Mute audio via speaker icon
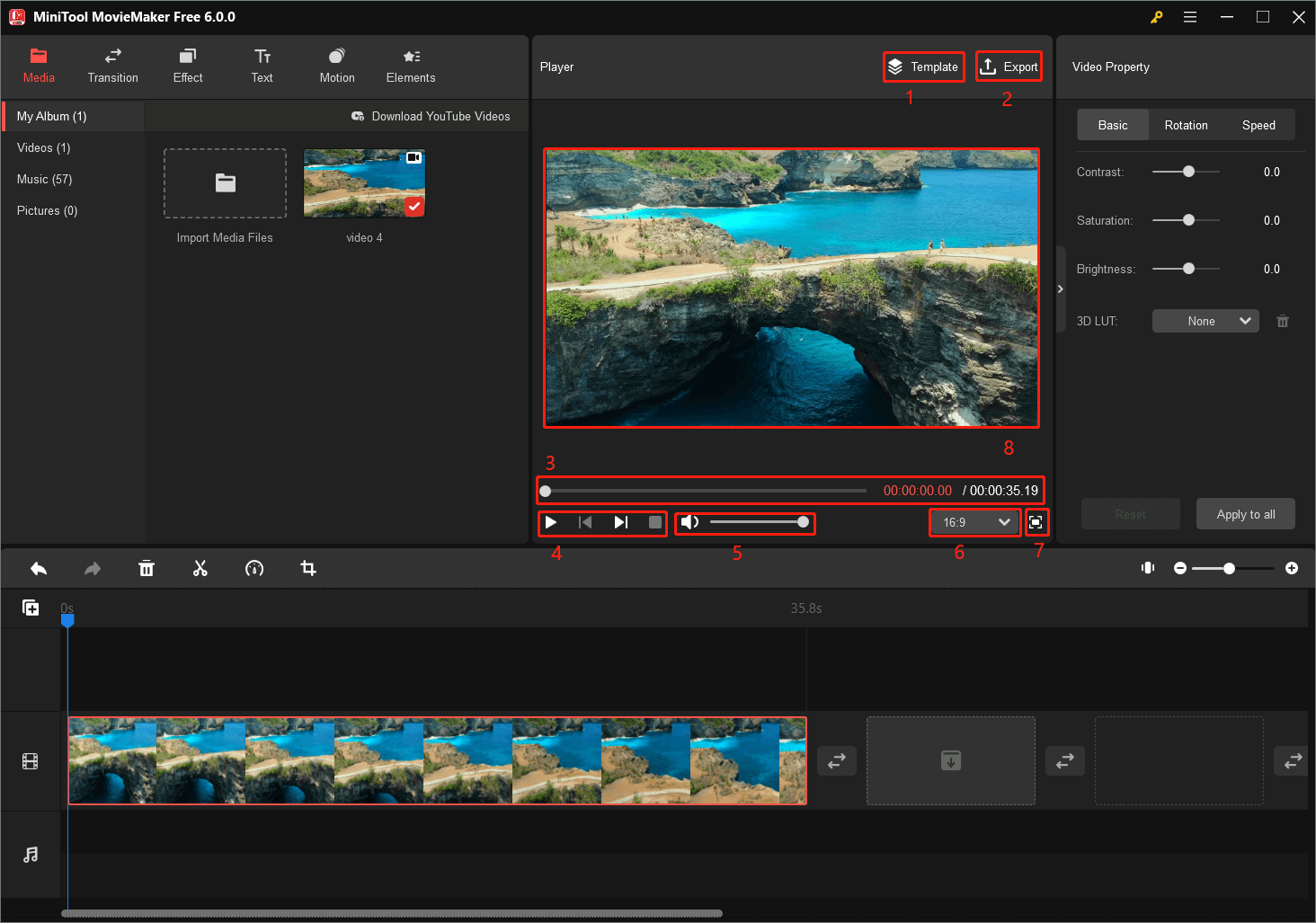1316x923 pixels. point(689,522)
